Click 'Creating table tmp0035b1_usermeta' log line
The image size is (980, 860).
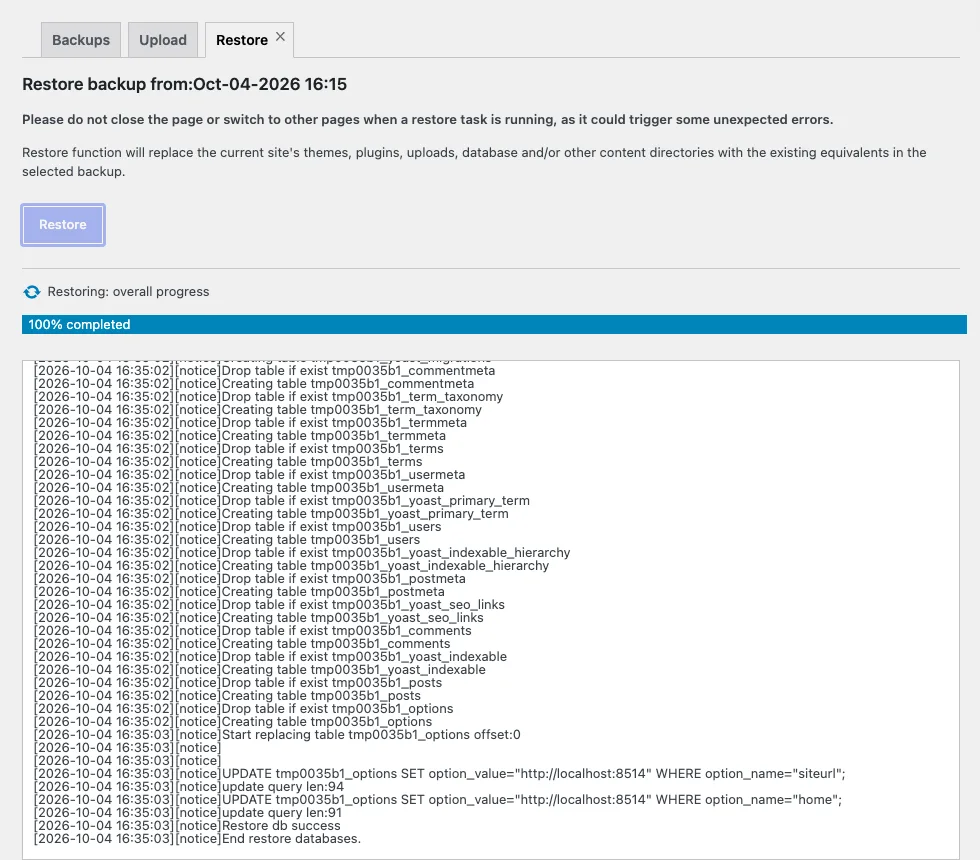pos(239,488)
